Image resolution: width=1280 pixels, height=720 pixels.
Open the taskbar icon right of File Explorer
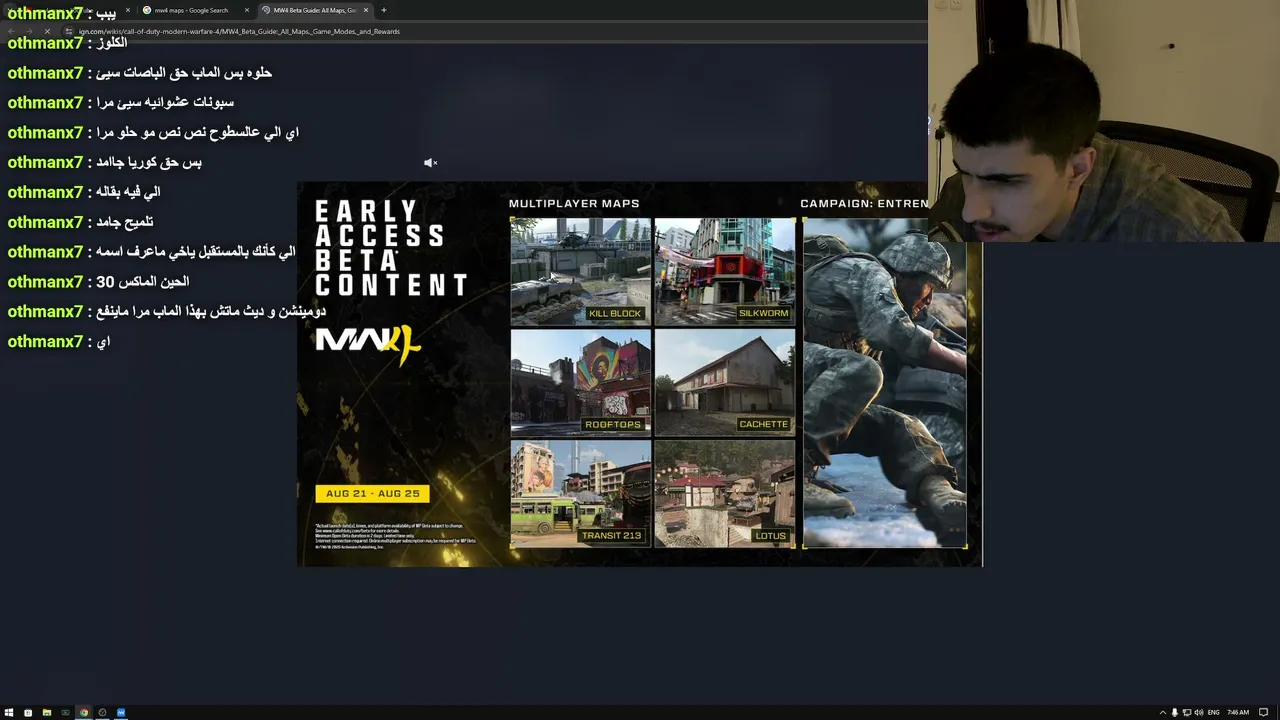pyautogui.click(x=65, y=712)
